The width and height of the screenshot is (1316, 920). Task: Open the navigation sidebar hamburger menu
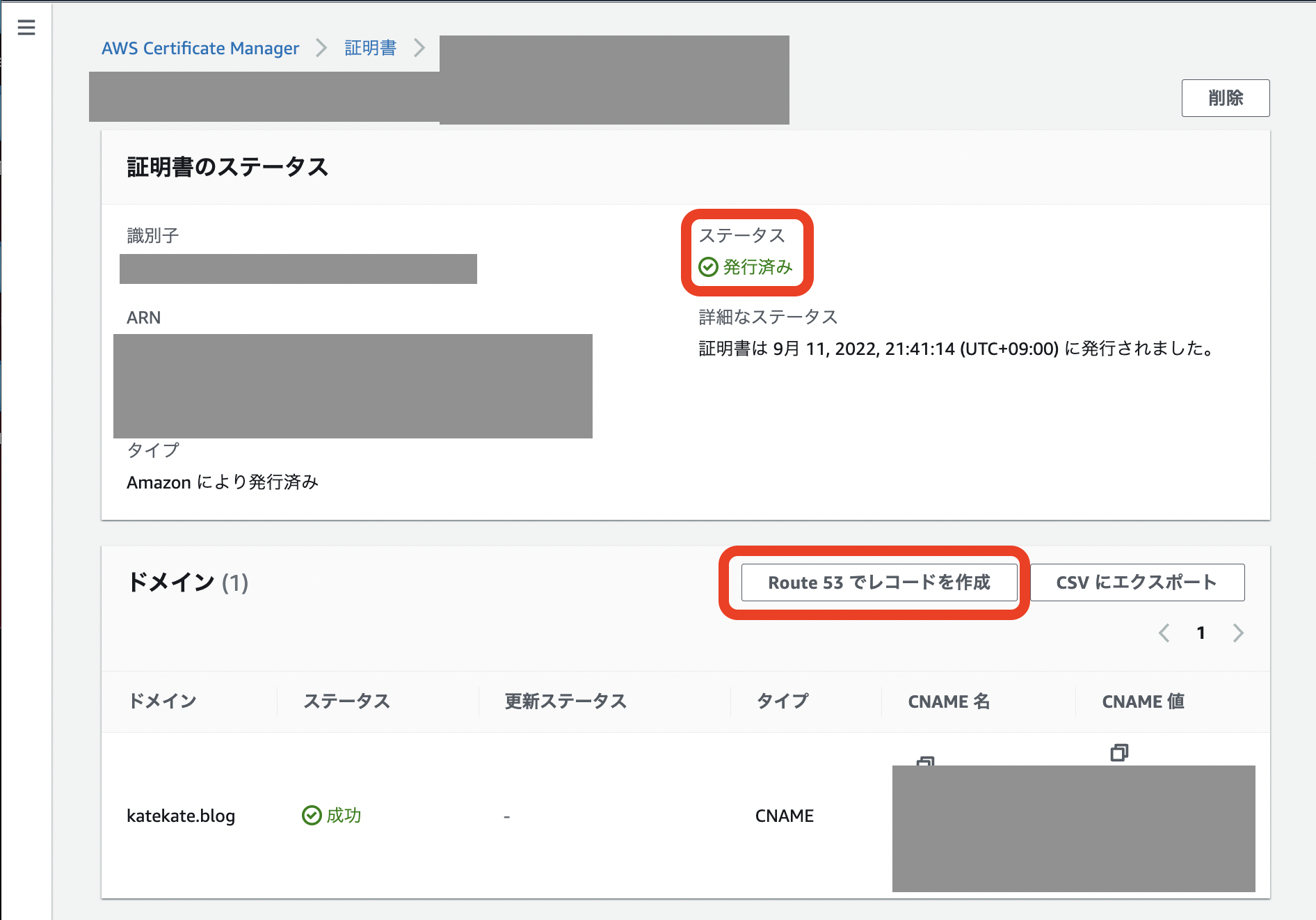pos(26,27)
